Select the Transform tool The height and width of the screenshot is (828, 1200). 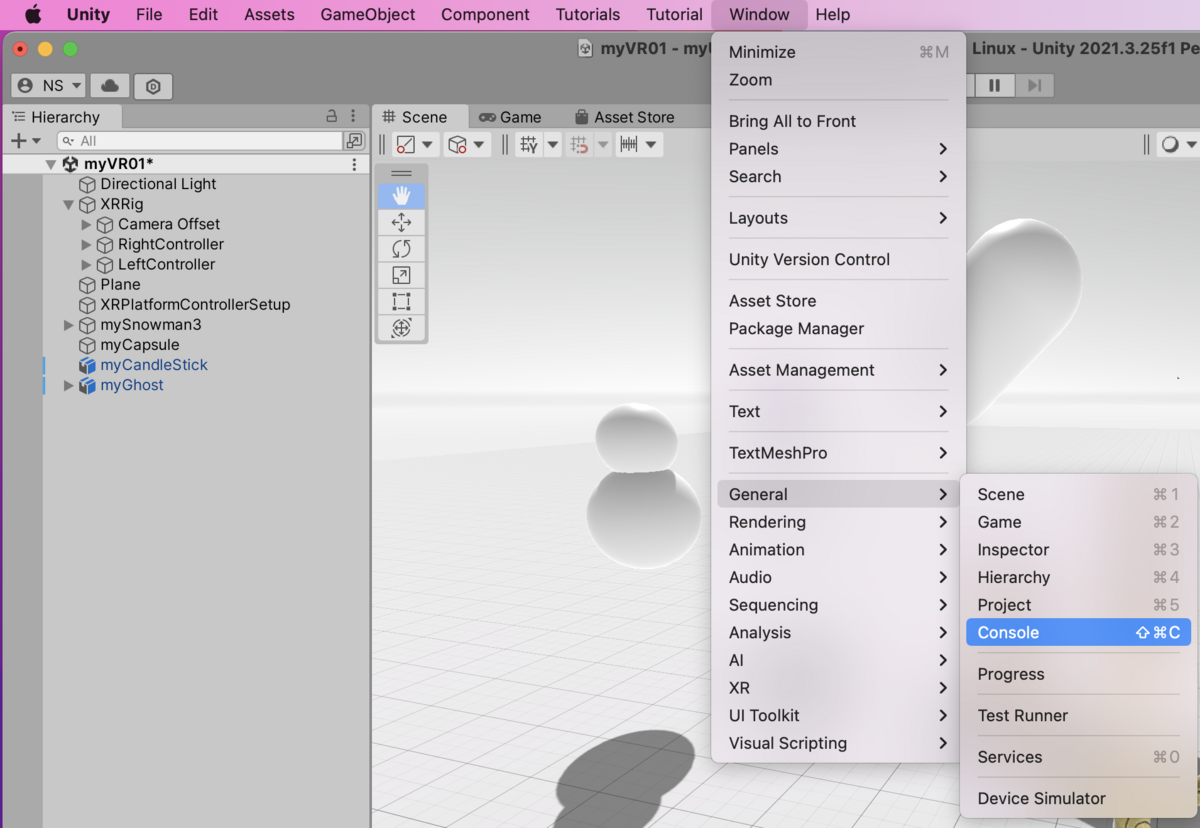[401, 328]
